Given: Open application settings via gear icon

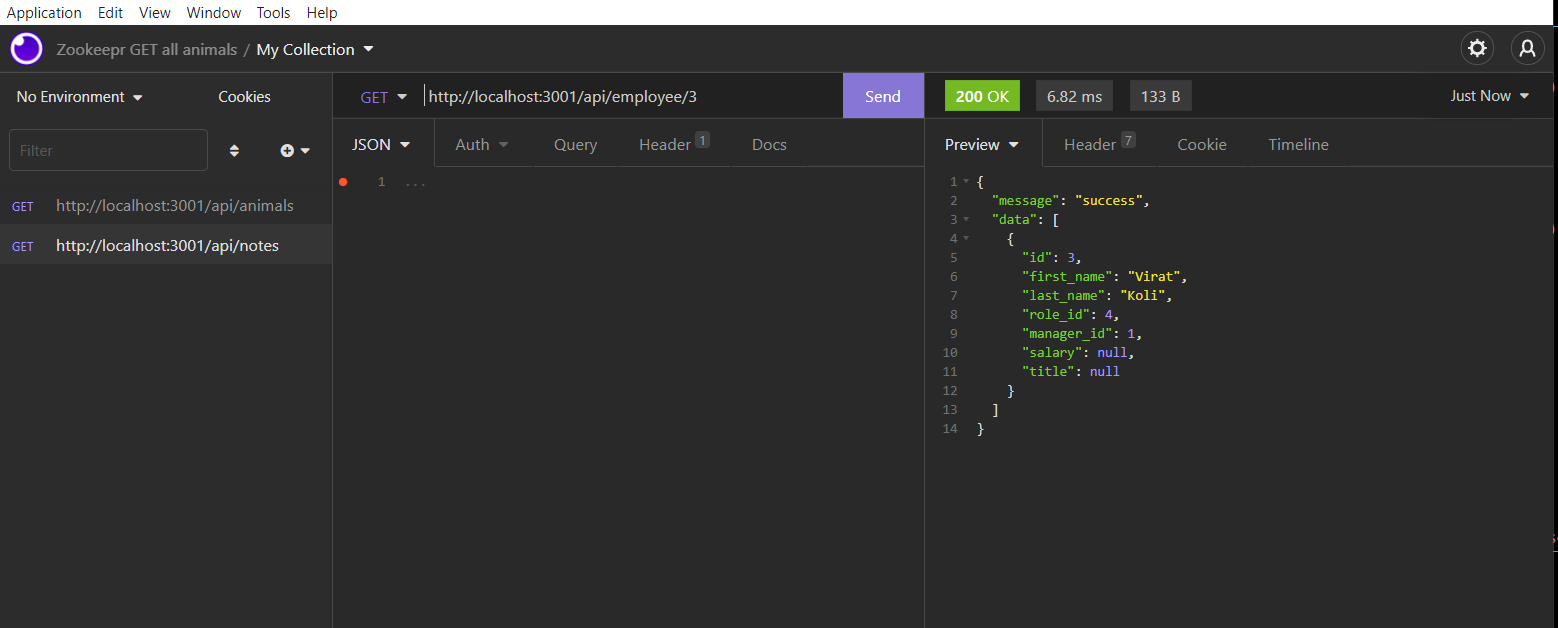Looking at the screenshot, I should point(1477,48).
